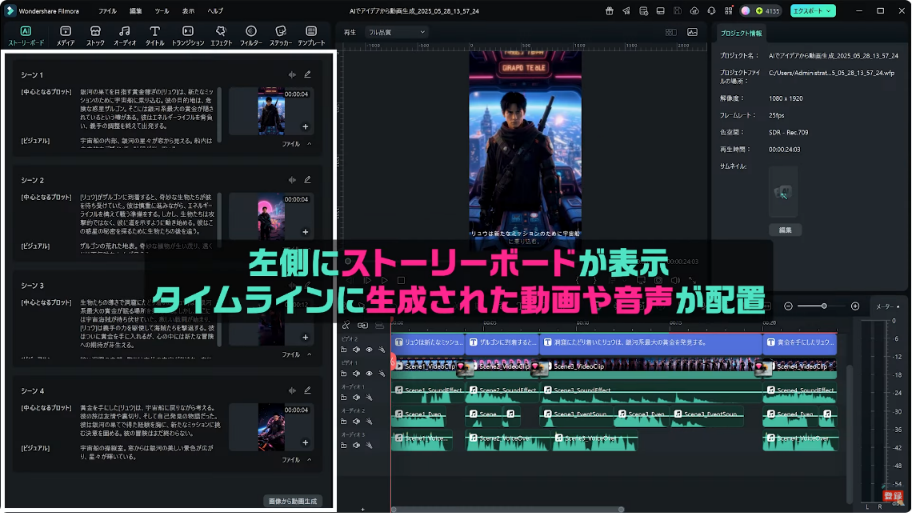Click the 画像から動画生成 button
Viewport: 912px width, 513px height.
coord(293,501)
